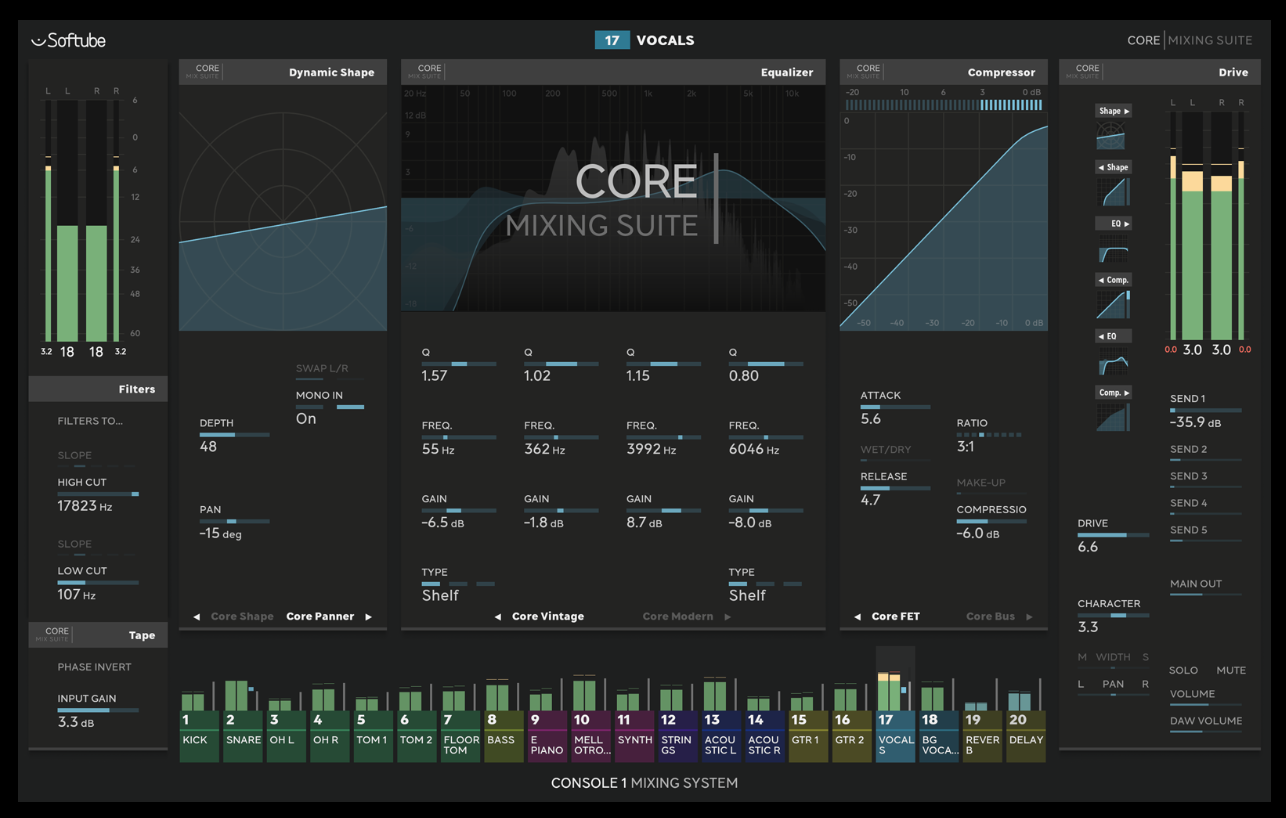Toggle PHASE INVERT in Tape section
Image resolution: width=1286 pixels, height=818 pixels.
pyautogui.click(x=94, y=667)
